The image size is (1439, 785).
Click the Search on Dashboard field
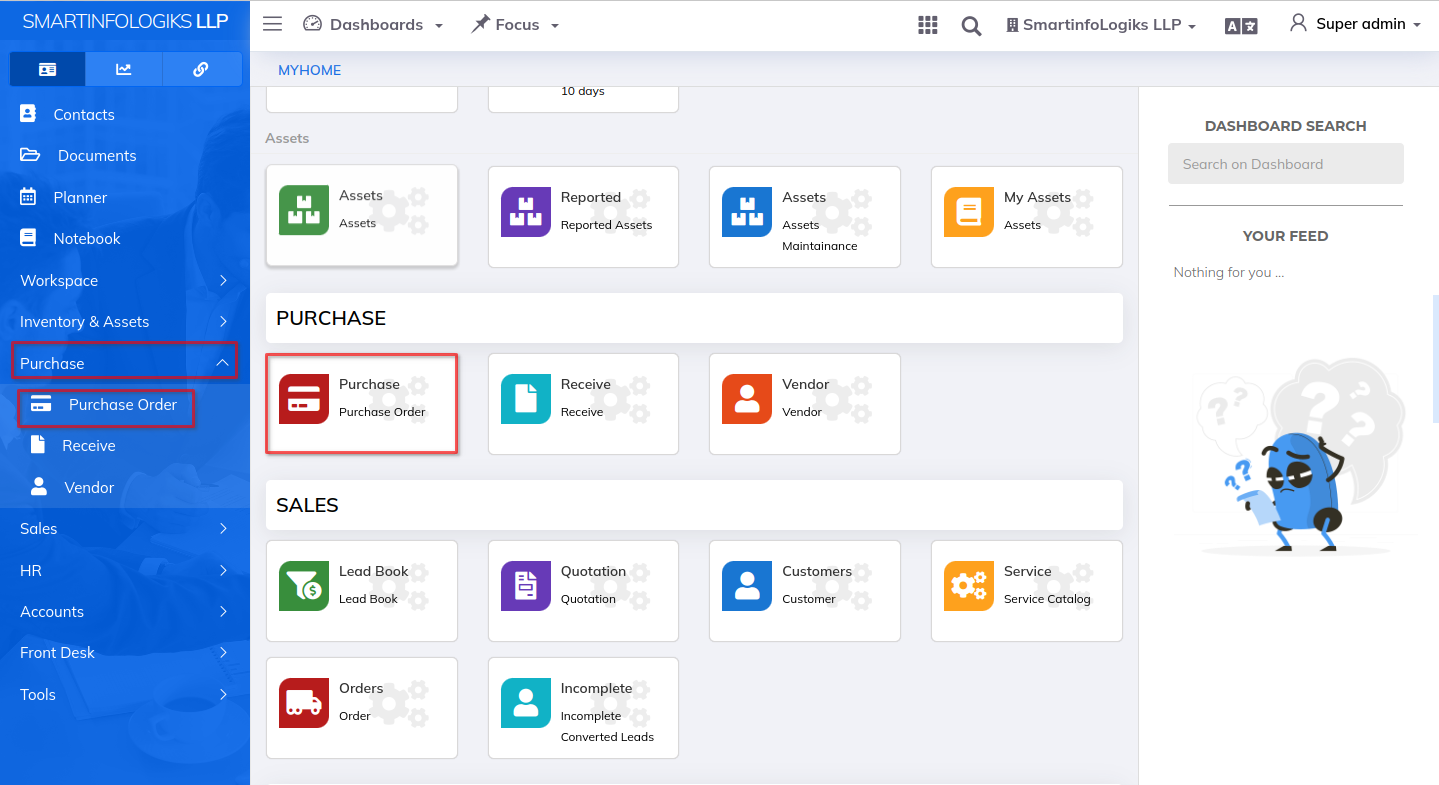(1285, 164)
